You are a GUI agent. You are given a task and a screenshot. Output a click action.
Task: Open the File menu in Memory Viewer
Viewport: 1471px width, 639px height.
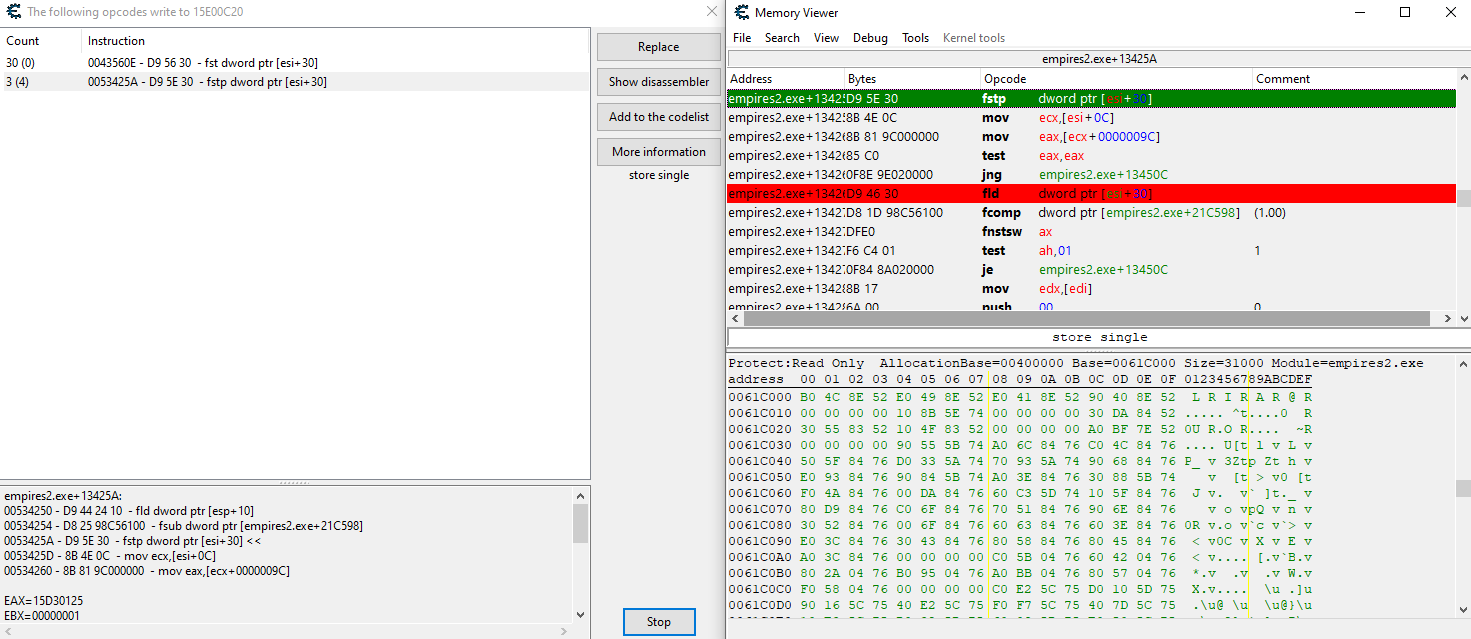point(741,38)
